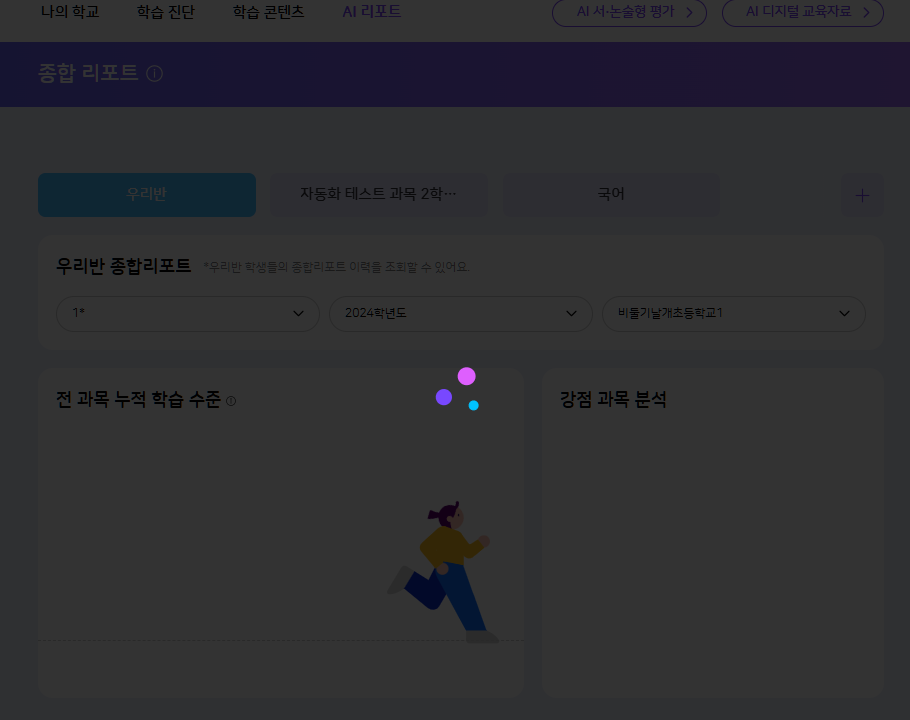The image size is (910, 720).
Task: Expand the 1* class dropdown
Action: point(187,314)
